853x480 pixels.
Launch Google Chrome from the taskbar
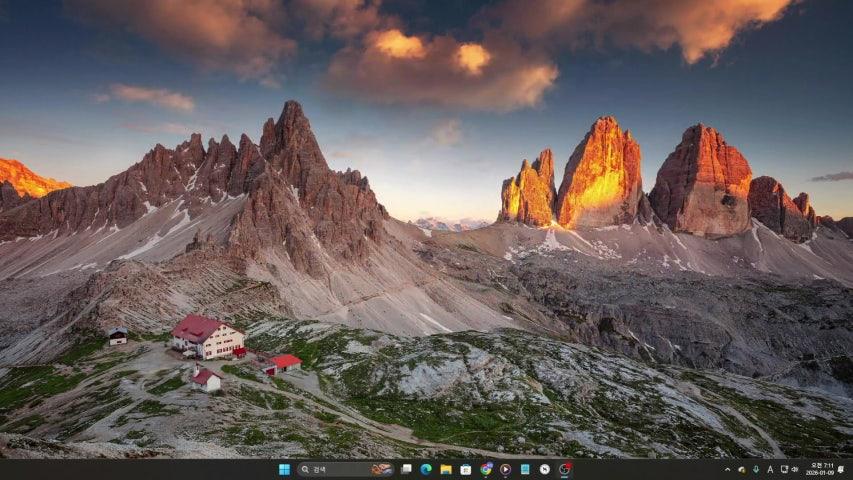[486, 469]
